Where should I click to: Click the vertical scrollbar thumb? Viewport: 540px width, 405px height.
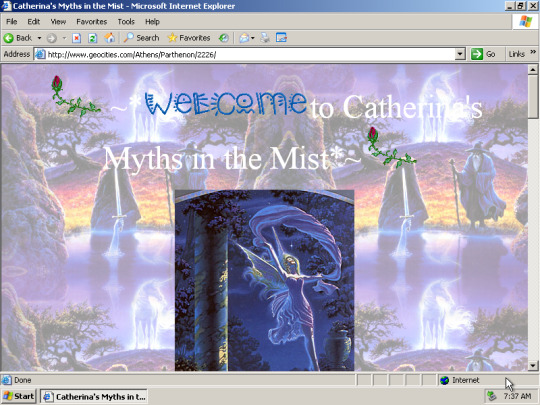click(533, 97)
